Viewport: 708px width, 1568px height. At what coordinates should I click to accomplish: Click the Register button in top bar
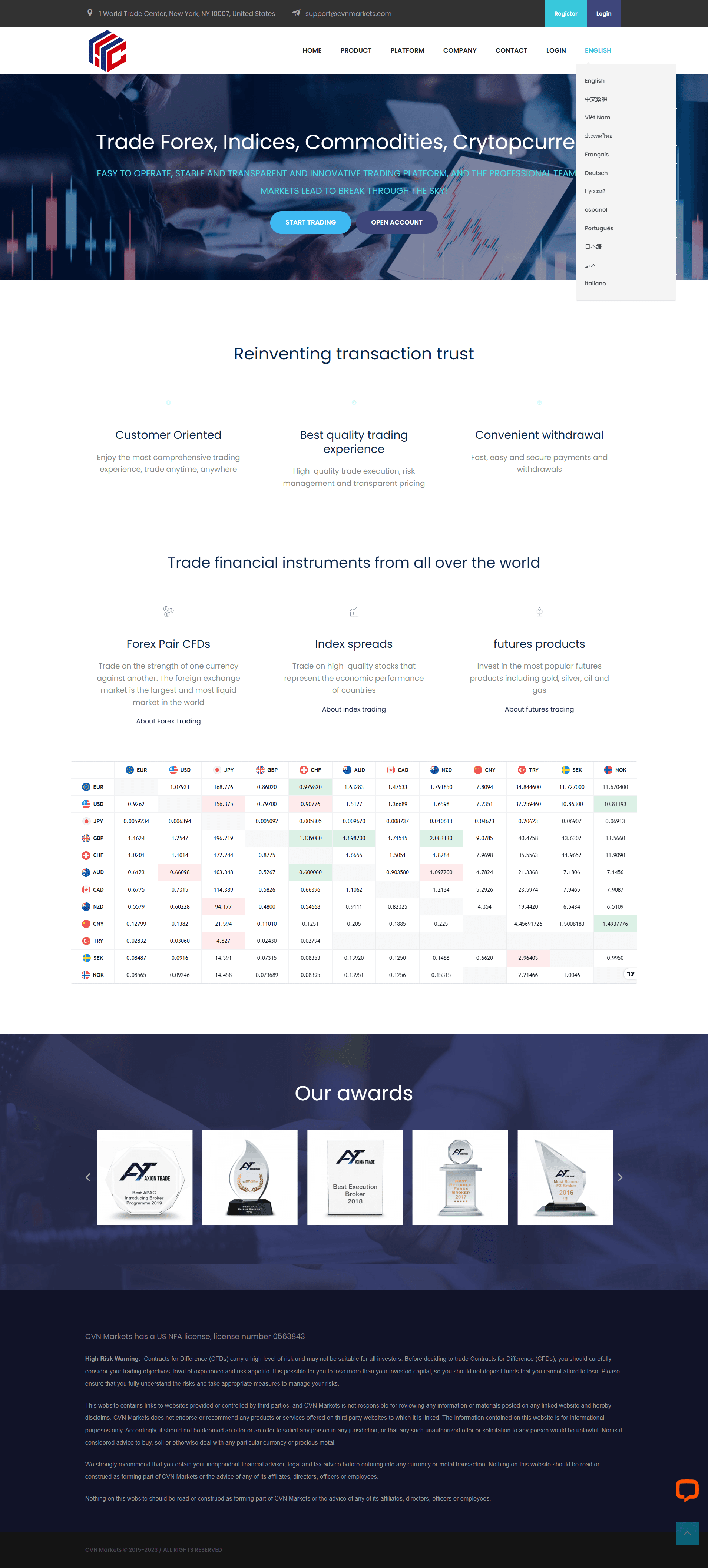(x=566, y=13)
